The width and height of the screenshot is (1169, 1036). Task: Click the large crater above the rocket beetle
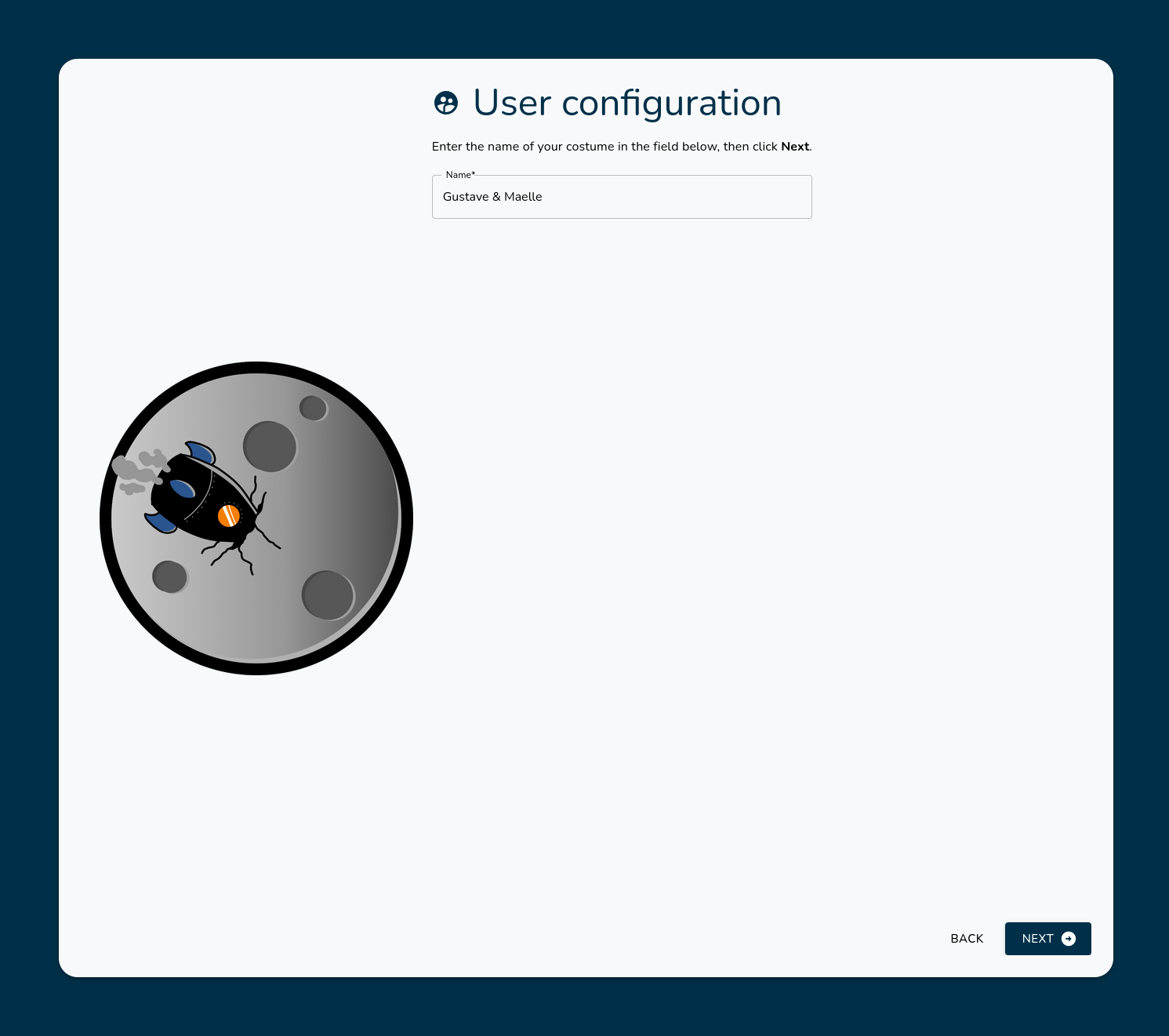point(270,446)
